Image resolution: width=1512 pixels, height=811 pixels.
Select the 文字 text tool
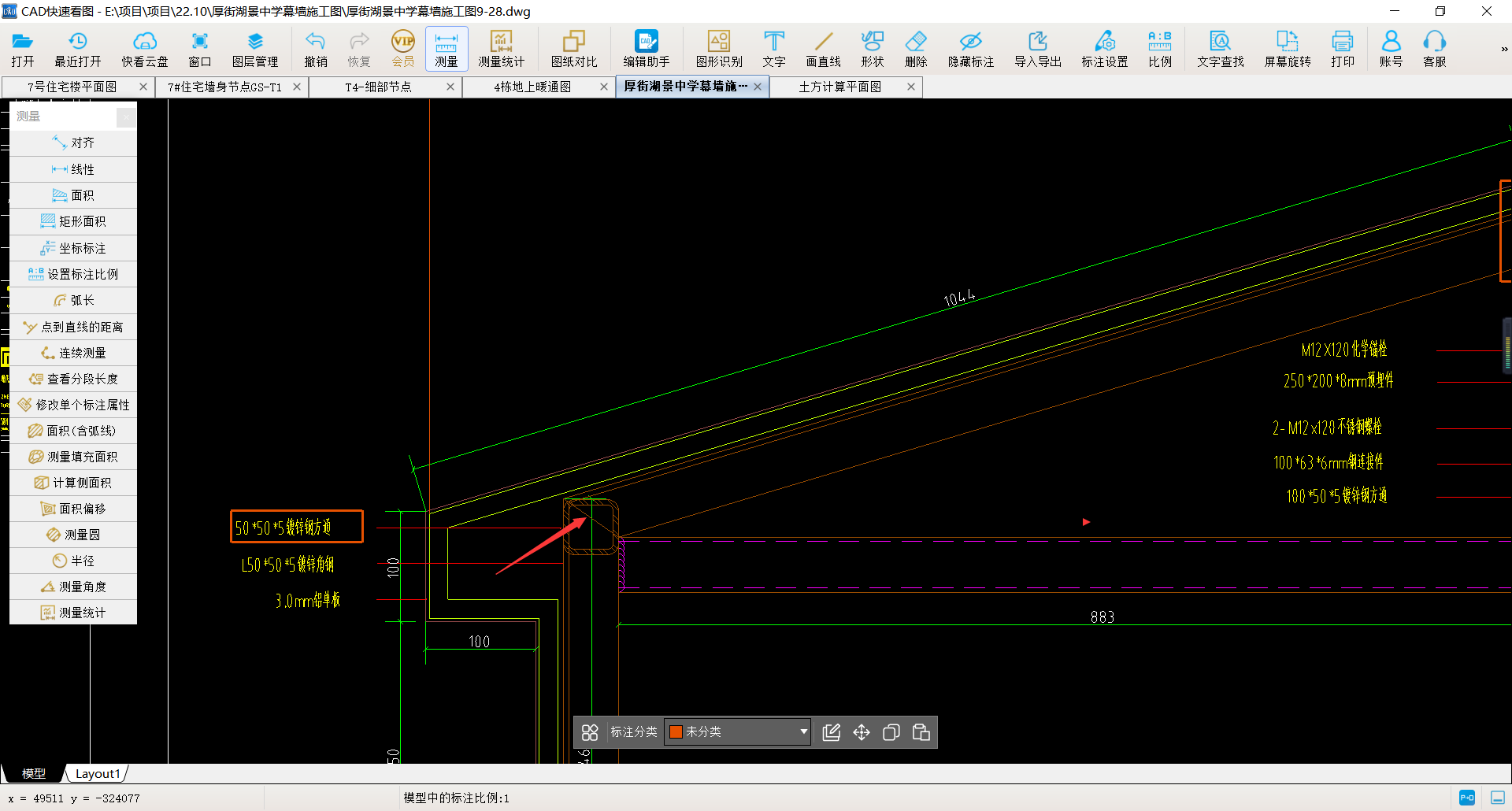coord(773,49)
